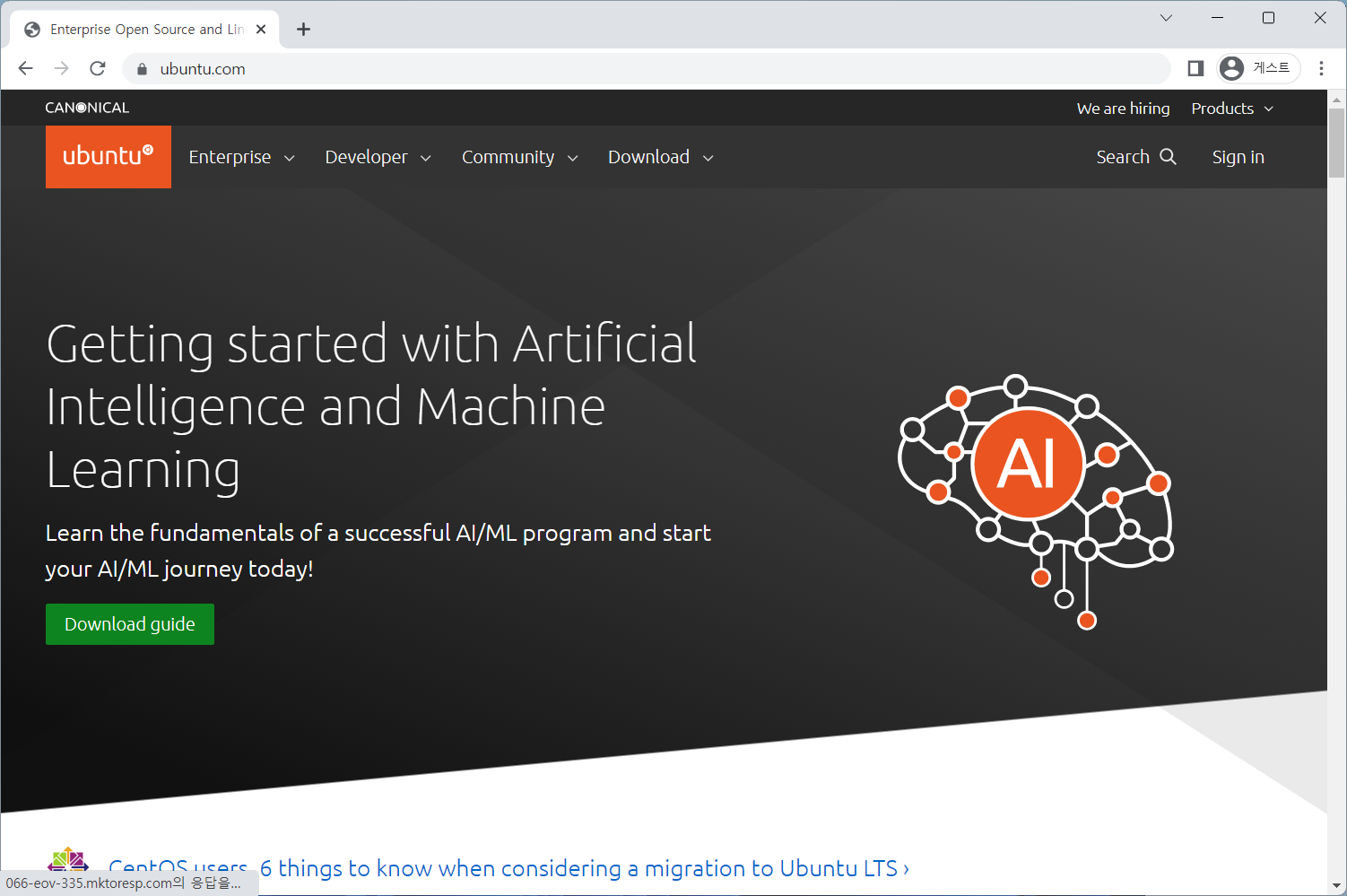This screenshot has width=1347, height=896.
Task: Open the Community navigation menu
Action: pyautogui.click(x=519, y=157)
